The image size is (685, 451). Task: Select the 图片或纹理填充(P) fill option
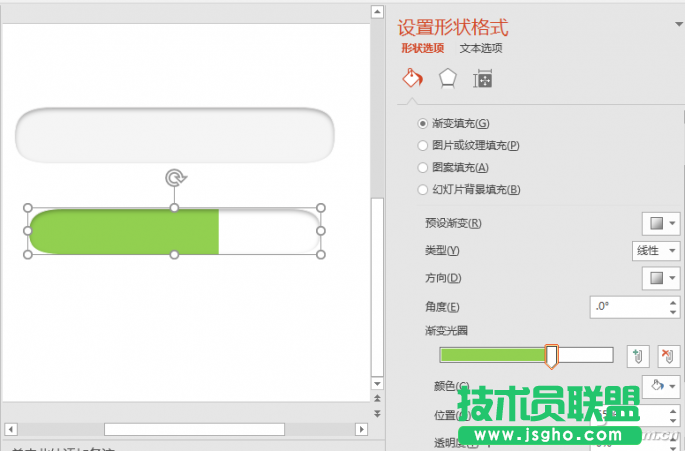click(422, 146)
